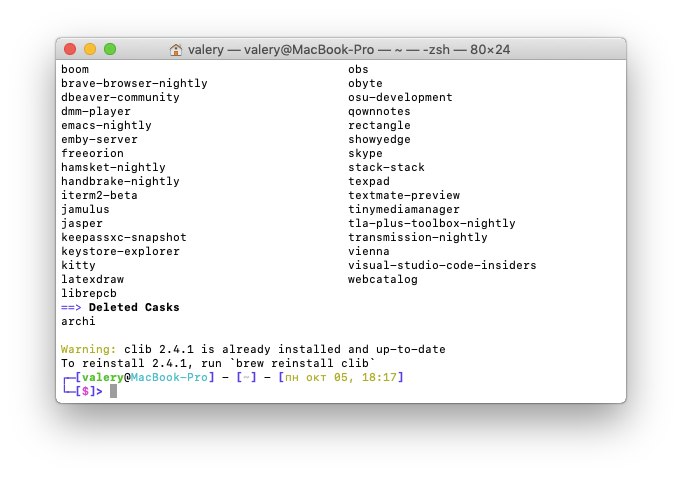Viewport: 682px width, 477px height.
Task: Click on 'tinymediamanager' text
Action: coord(404,209)
